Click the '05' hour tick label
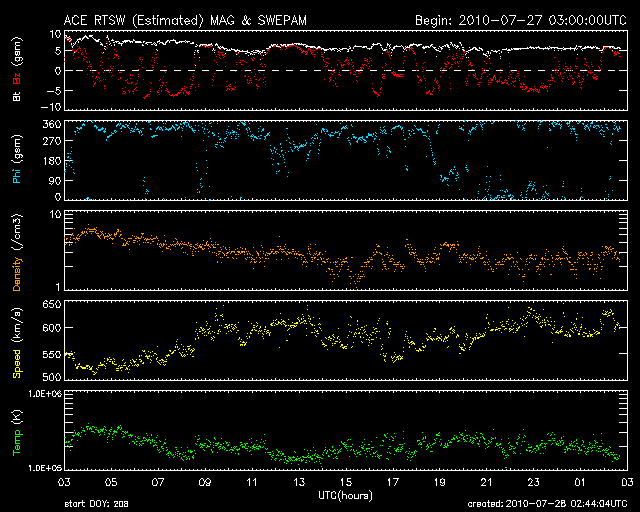640x512 pixels. (x=111, y=483)
